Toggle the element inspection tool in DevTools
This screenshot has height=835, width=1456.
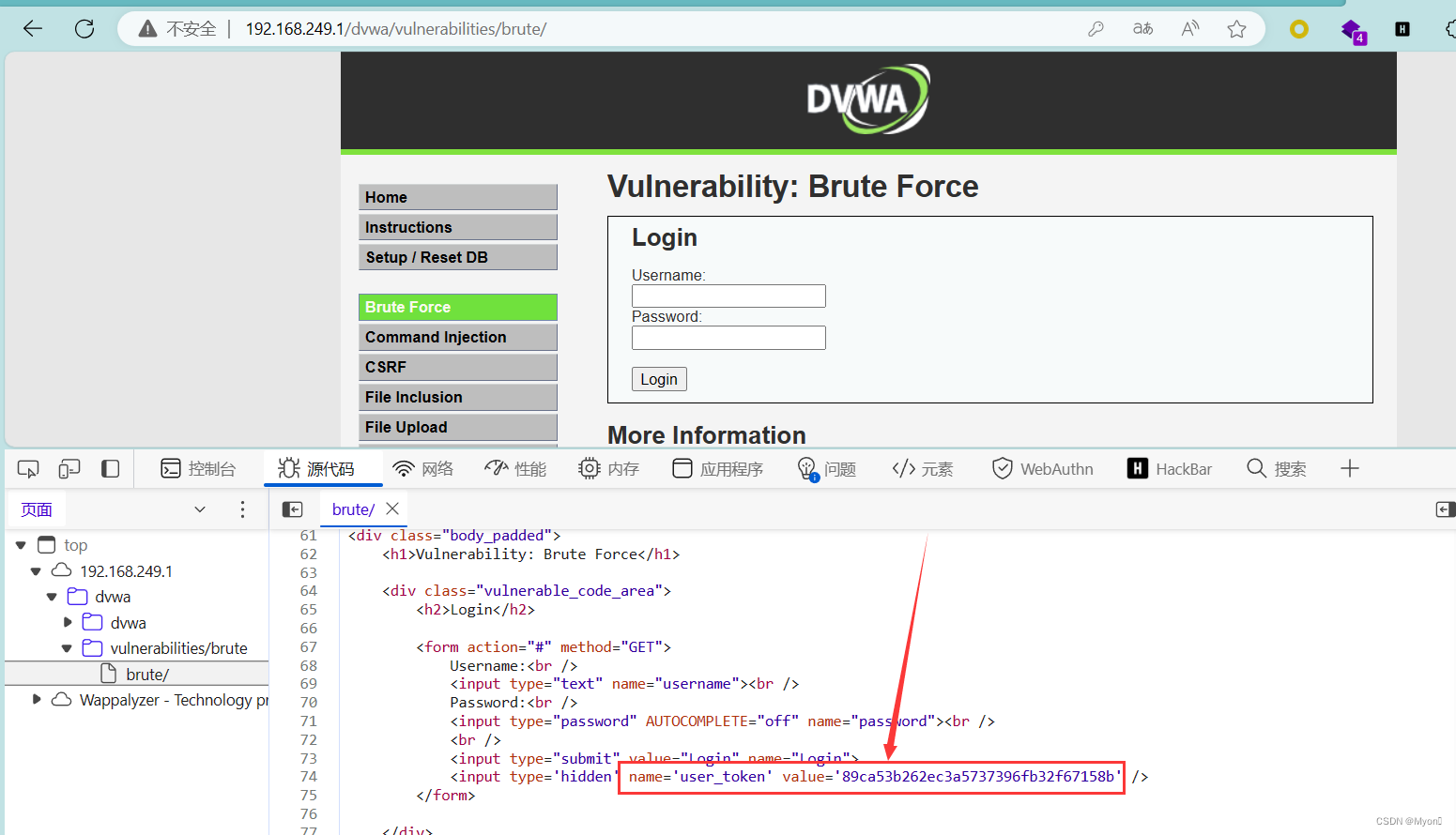(27, 468)
